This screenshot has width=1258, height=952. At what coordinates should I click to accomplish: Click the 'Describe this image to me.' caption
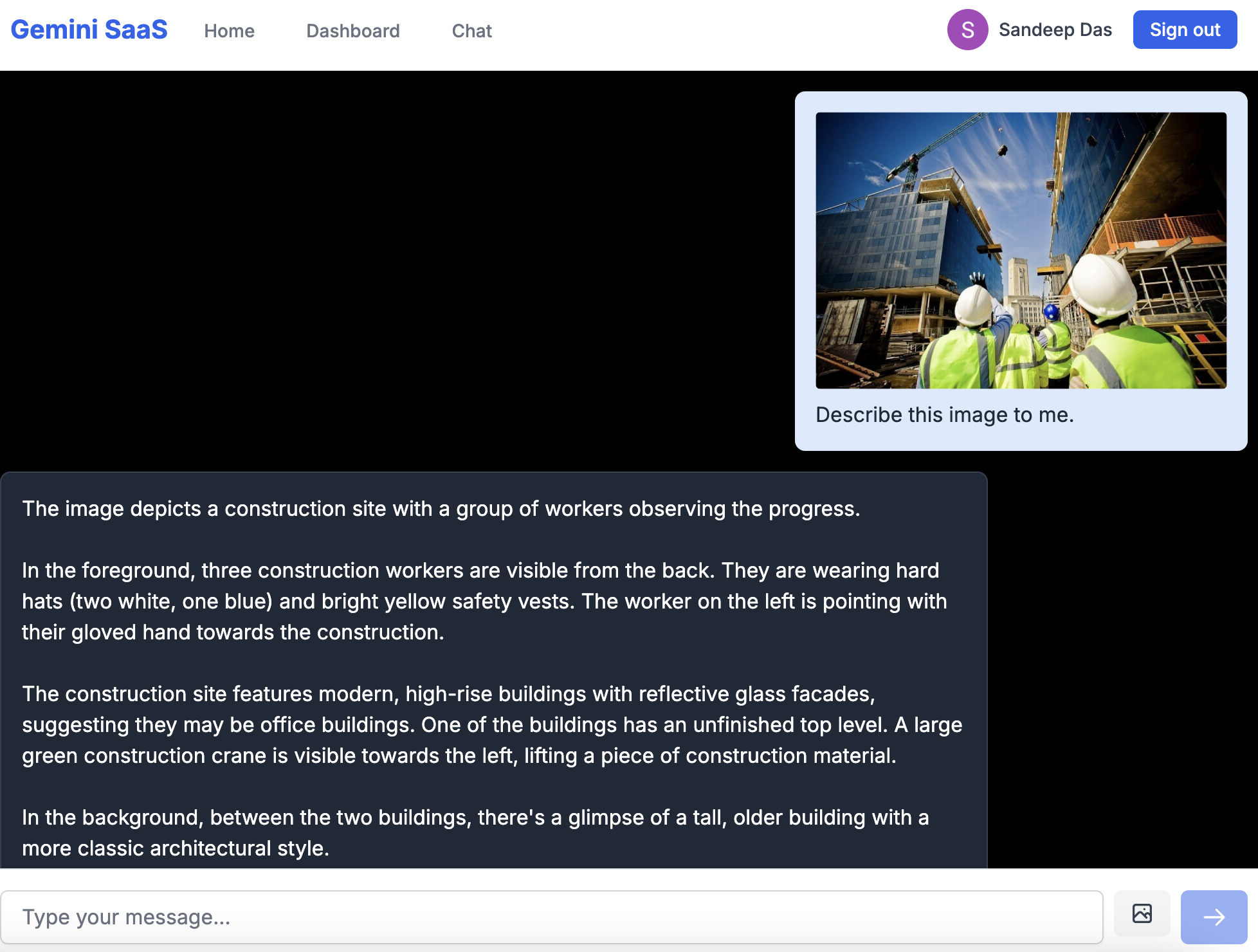944,415
